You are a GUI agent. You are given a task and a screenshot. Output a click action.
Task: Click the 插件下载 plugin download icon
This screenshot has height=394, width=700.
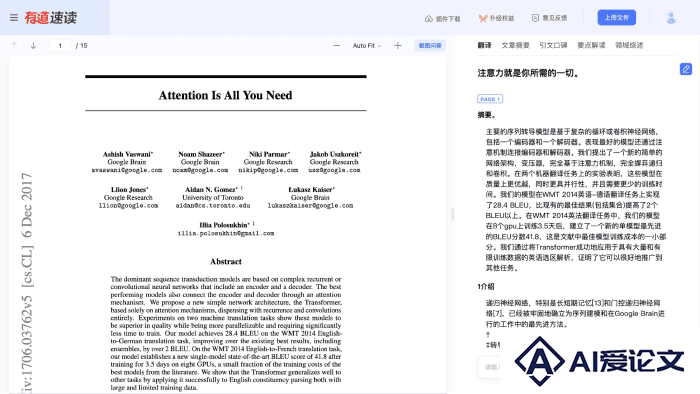[x=429, y=19]
